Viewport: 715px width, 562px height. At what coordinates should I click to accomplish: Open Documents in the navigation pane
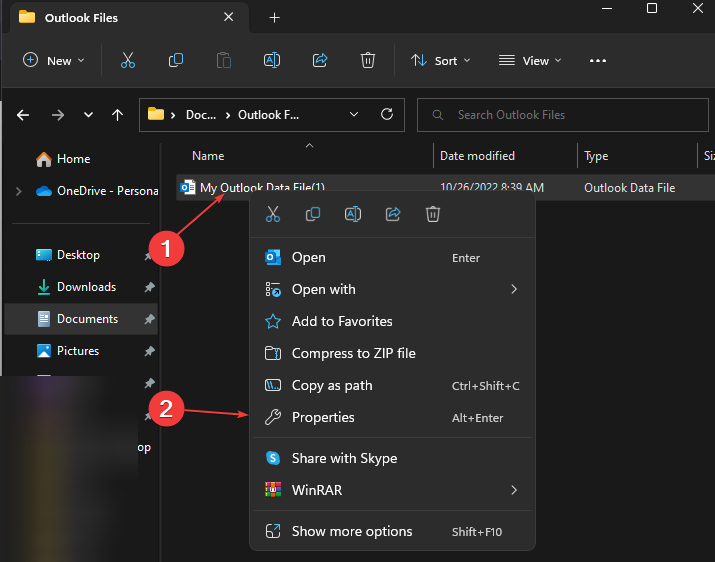(x=81, y=319)
